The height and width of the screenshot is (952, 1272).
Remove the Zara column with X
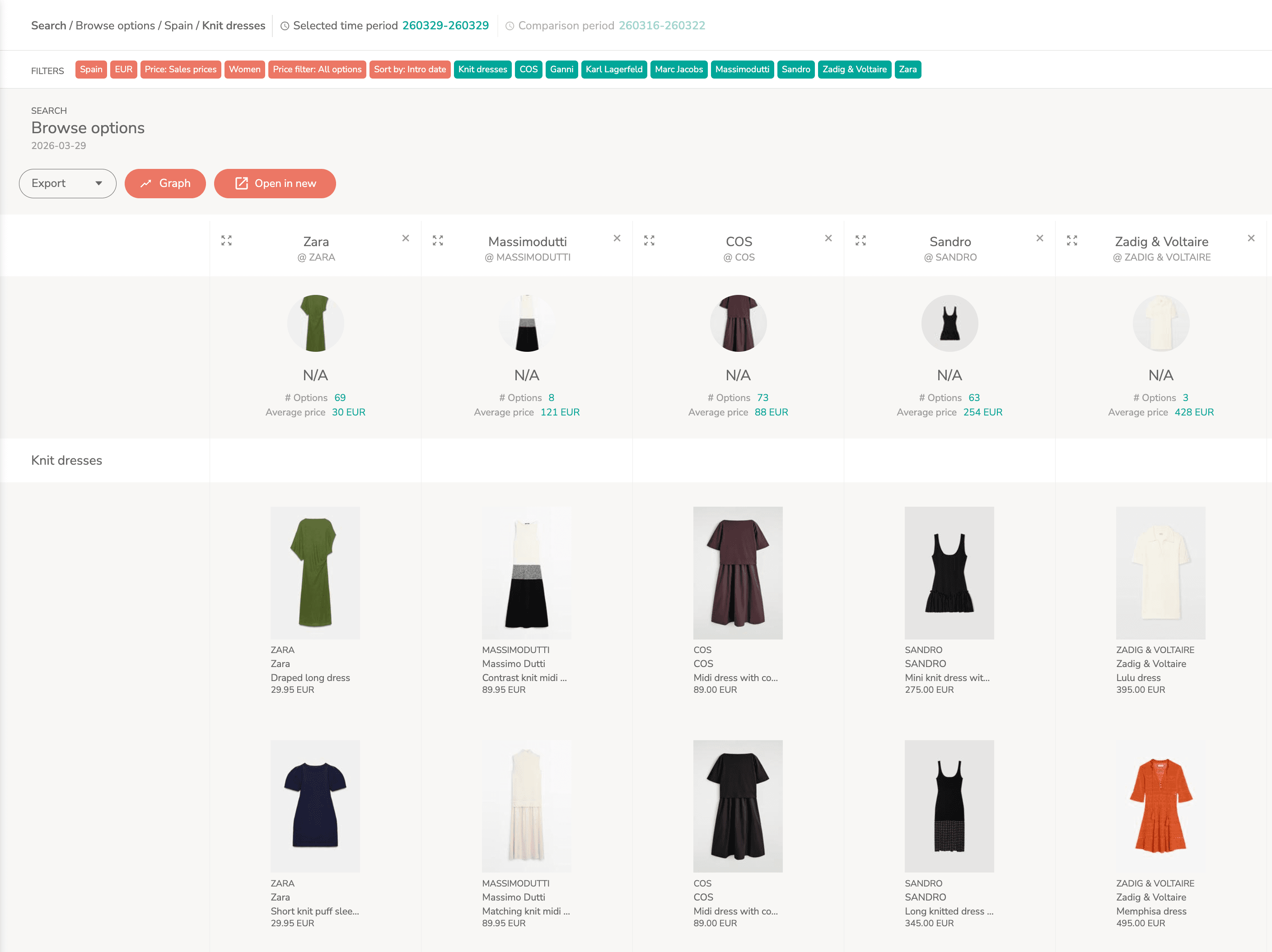(406, 238)
